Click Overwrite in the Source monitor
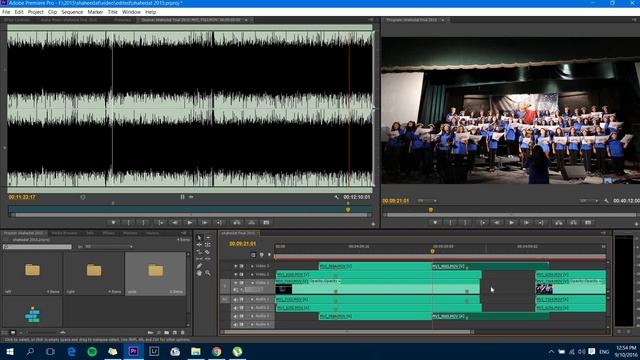The image size is (640, 360). 251,223
